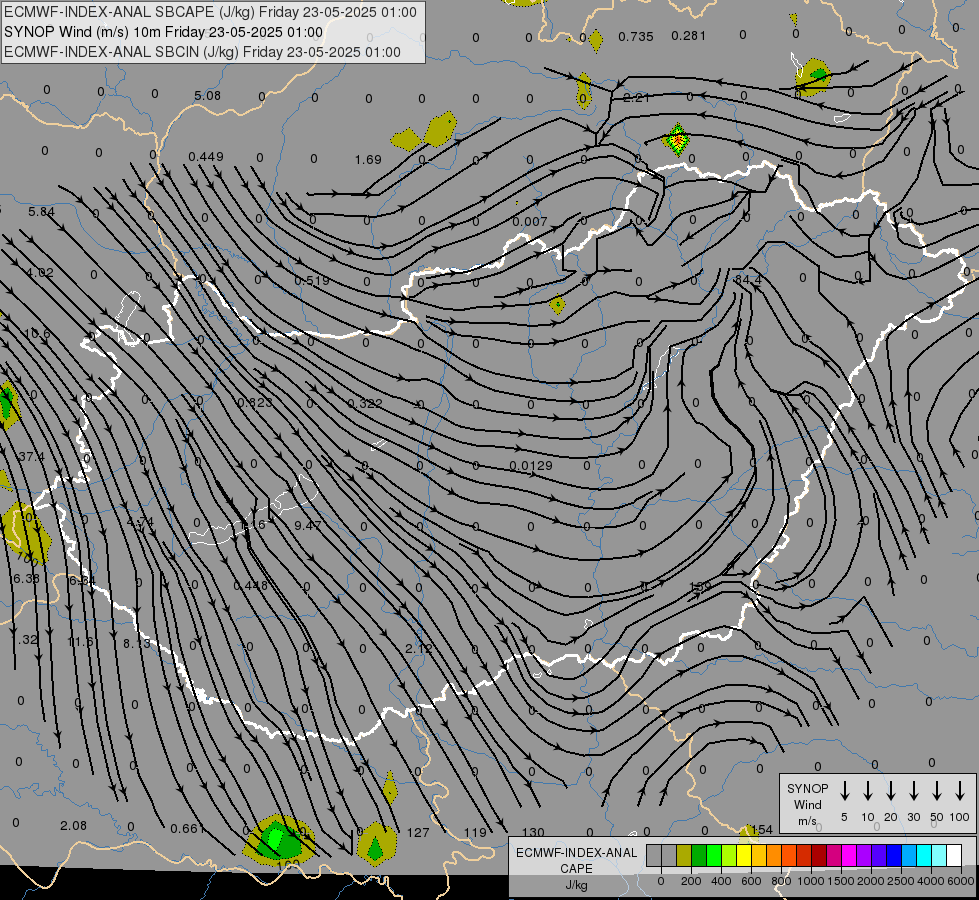The width and height of the screenshot is (979, 900).
Task: Select the white CAPE legend swatch
Action: [x=953, y=856]
